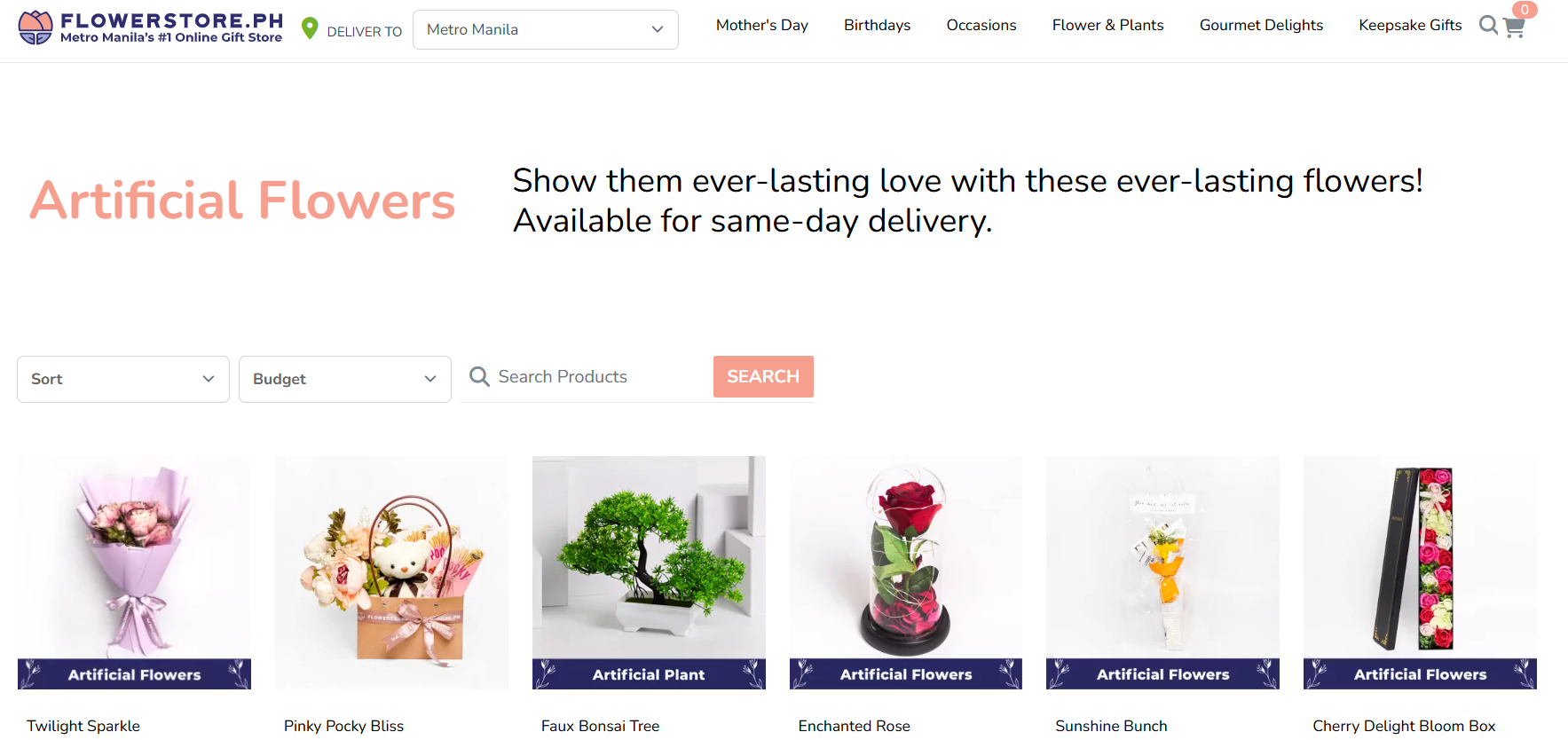1568x740 pixels.
Task: Open the Sort dropdown
Action: 123,379
